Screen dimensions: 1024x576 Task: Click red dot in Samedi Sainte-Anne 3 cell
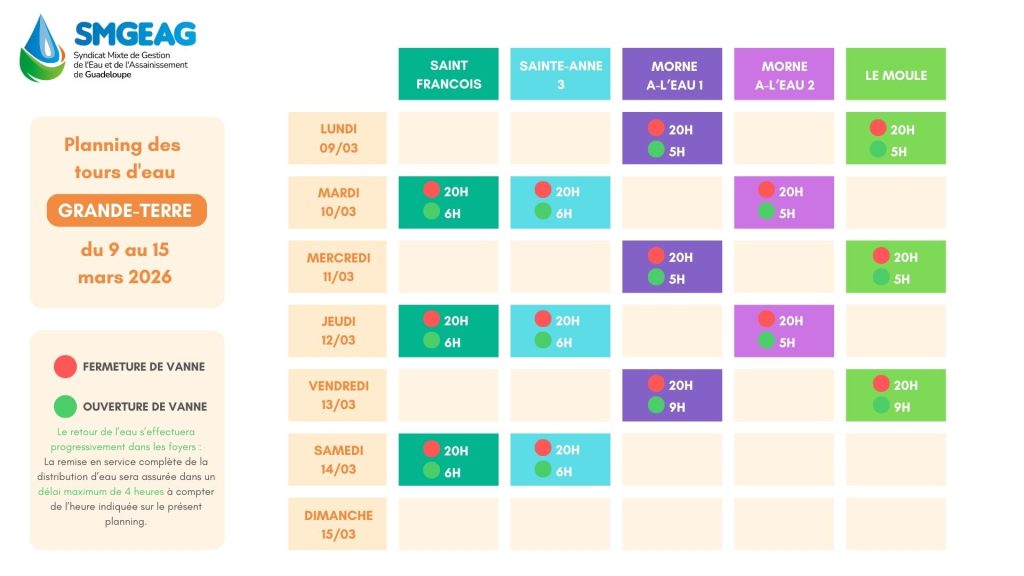pos(543,449)
